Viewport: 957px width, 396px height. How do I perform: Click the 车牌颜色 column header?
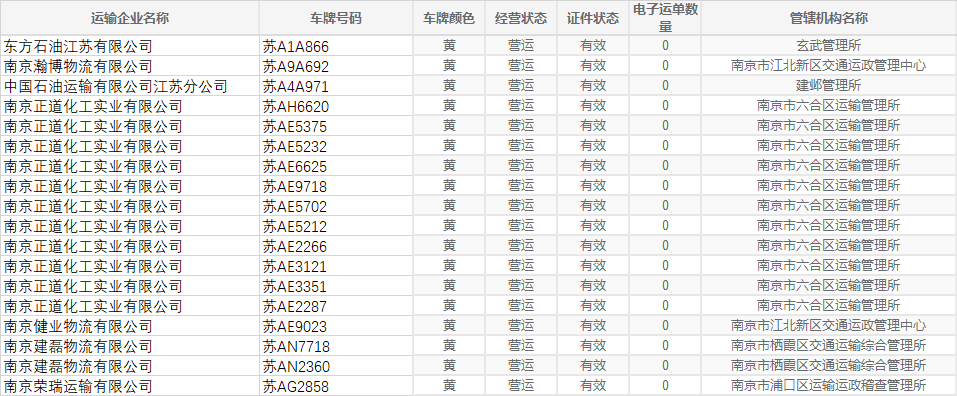(x=449, y=18)
